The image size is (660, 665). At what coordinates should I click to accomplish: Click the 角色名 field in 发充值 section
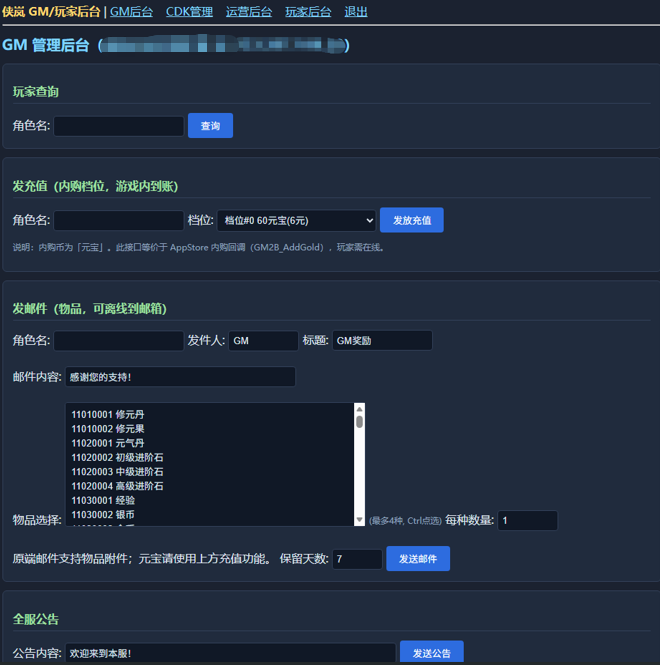(x=119, y=221)
